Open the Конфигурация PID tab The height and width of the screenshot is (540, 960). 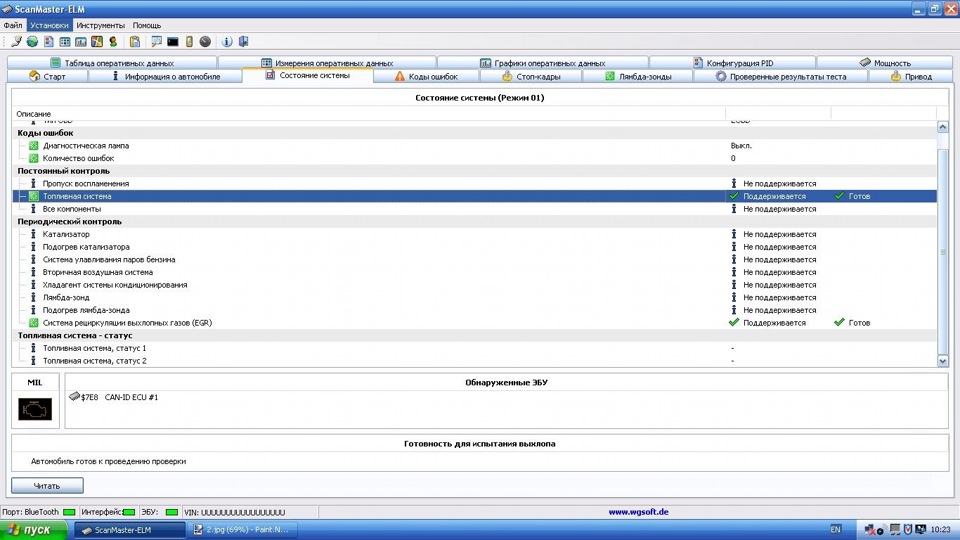pyautogui.click(x=732, y=62)
